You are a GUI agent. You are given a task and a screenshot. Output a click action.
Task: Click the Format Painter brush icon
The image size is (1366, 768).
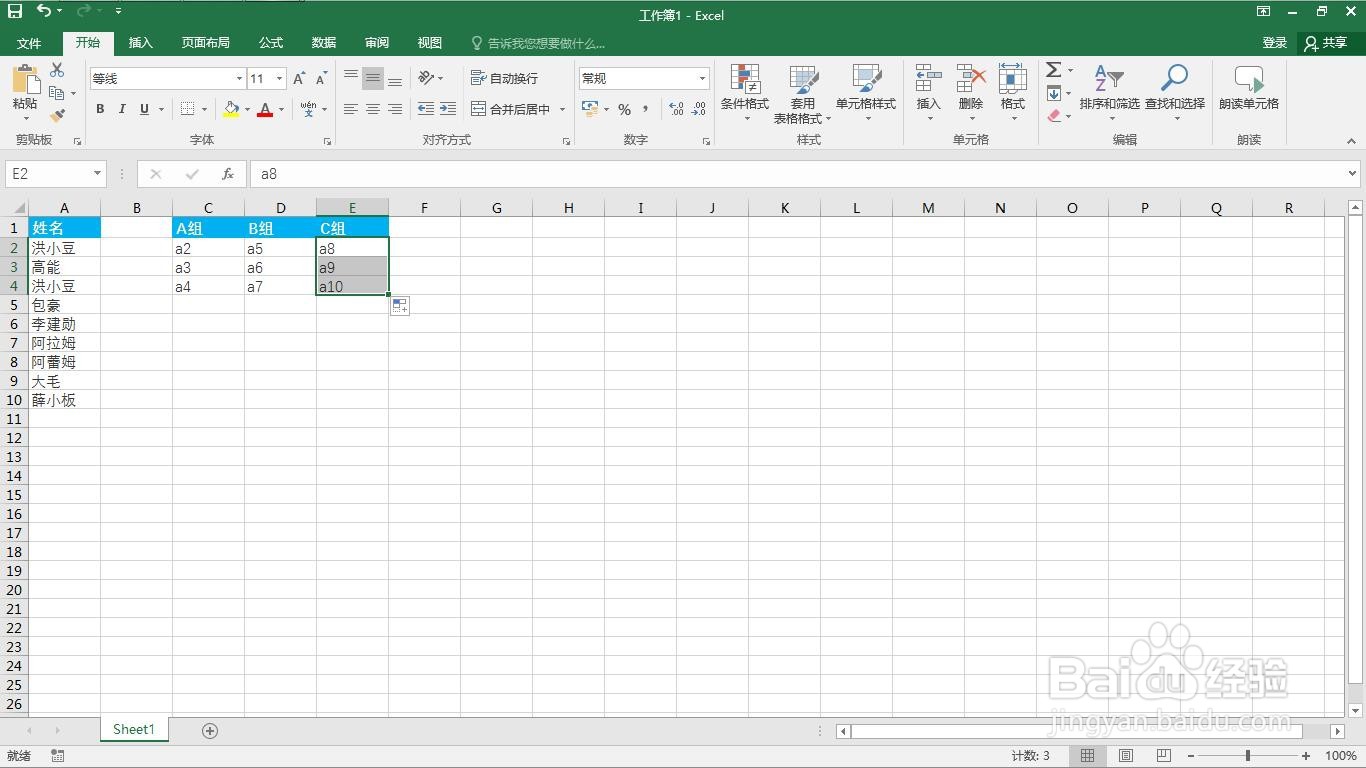point(57,116)
